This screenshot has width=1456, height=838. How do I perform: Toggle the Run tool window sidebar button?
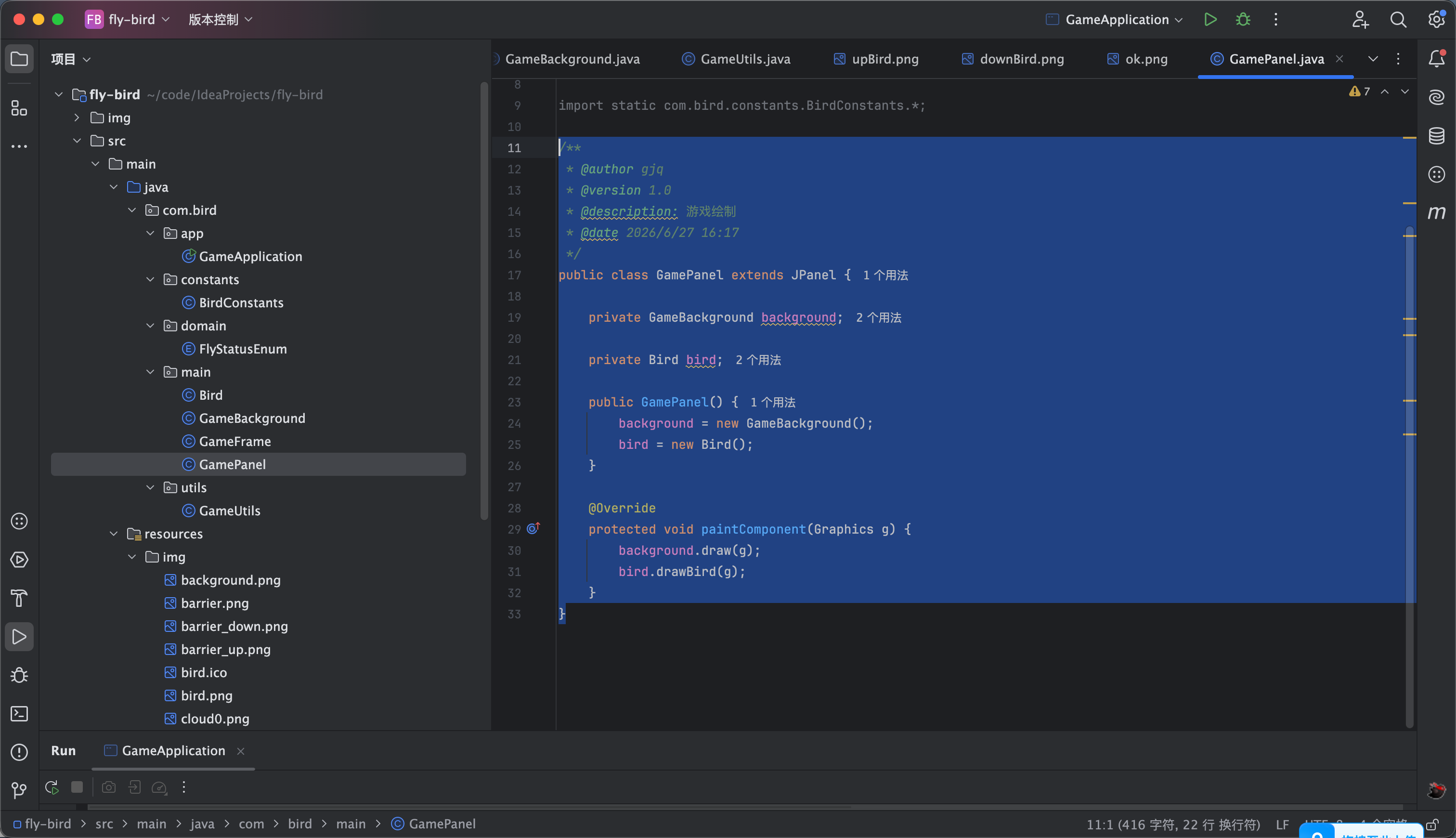click(x=19, y=637)
